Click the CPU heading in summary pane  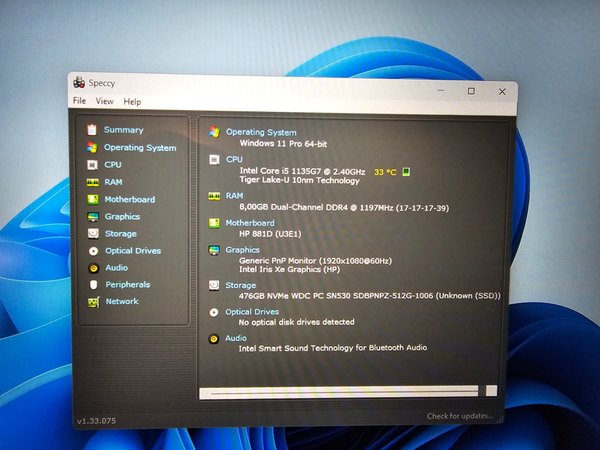(234, 159)
